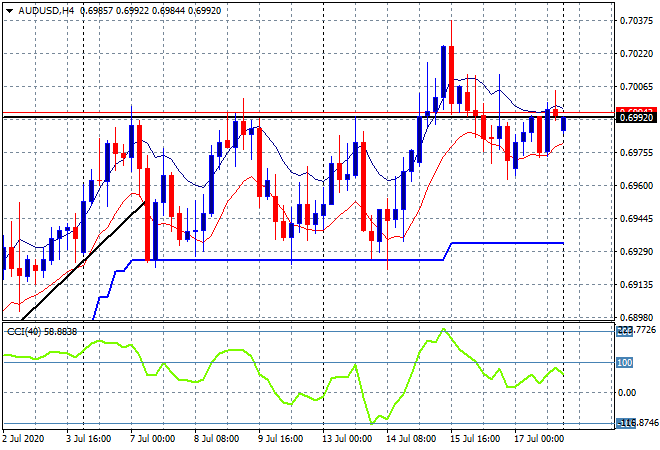Click the 13 Jul 00:00 time label

(347, 439)
